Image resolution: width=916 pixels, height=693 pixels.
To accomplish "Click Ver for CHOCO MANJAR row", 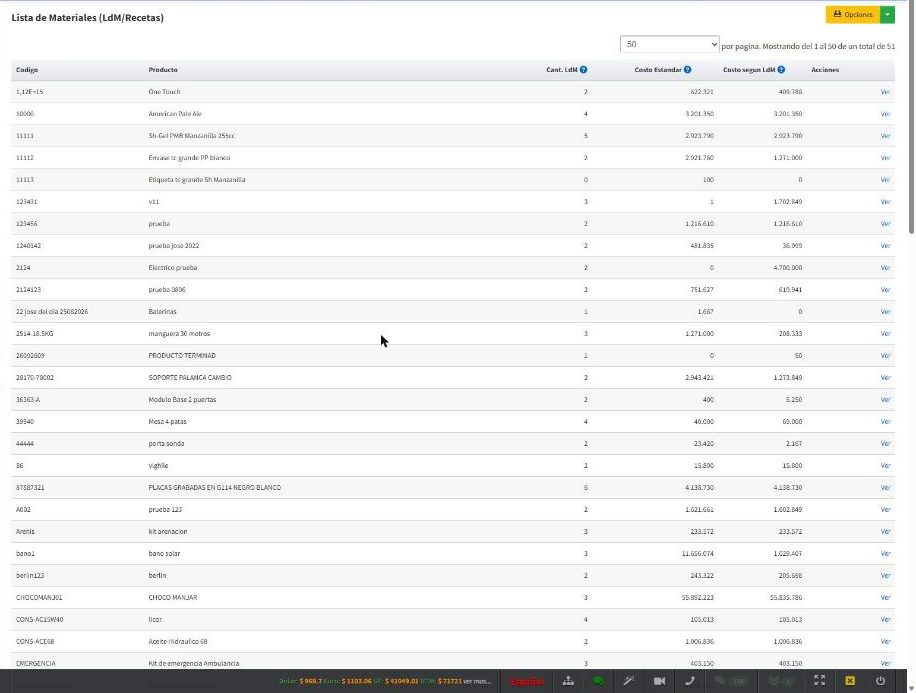I will [x=885, y=598].
